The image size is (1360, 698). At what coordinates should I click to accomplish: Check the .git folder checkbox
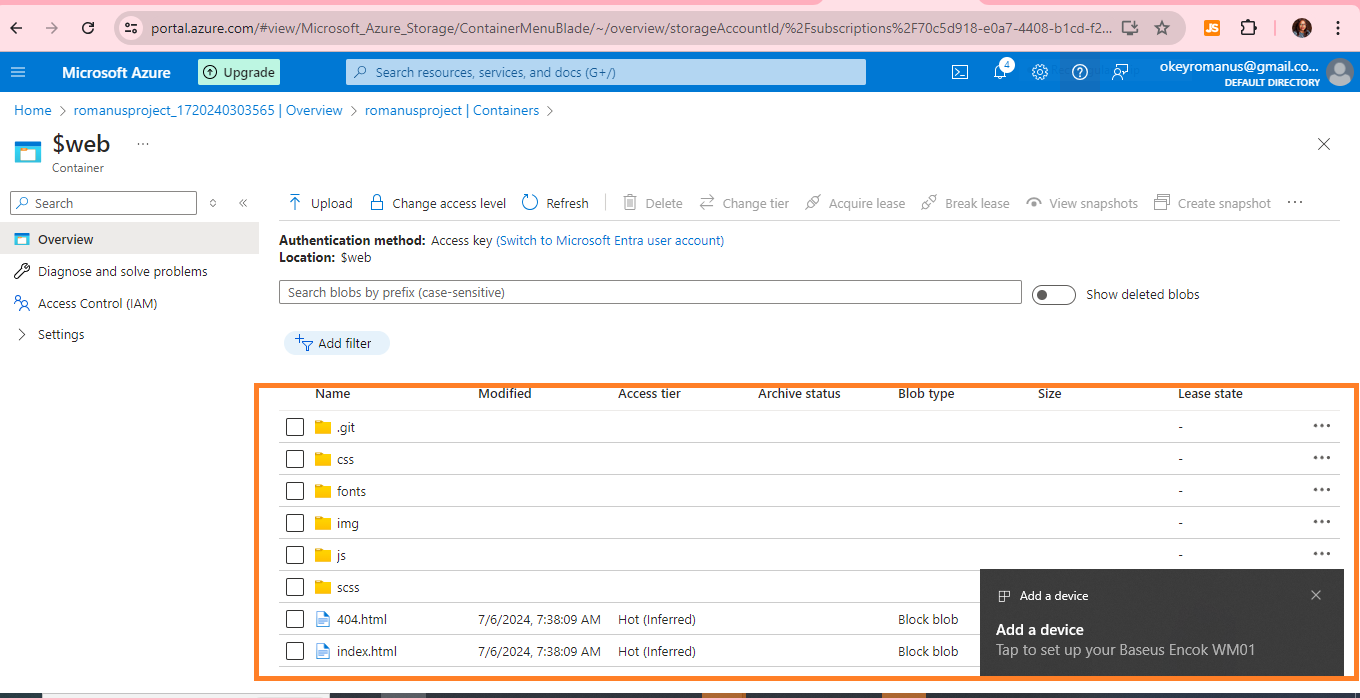pyautogui.click(x=295, y=427)
